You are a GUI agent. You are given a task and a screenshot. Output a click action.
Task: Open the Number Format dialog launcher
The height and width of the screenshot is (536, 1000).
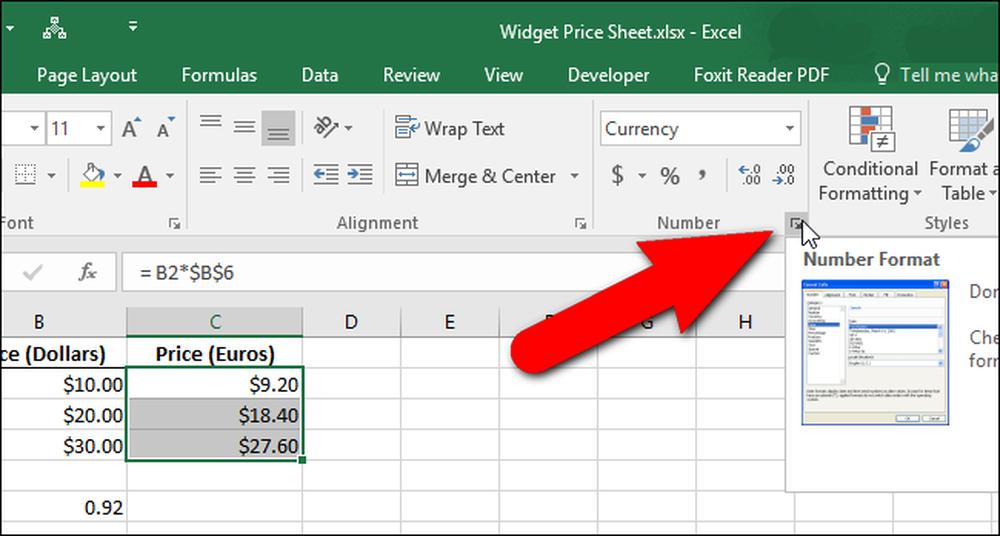pyautogui.click(x=796, y=223)
